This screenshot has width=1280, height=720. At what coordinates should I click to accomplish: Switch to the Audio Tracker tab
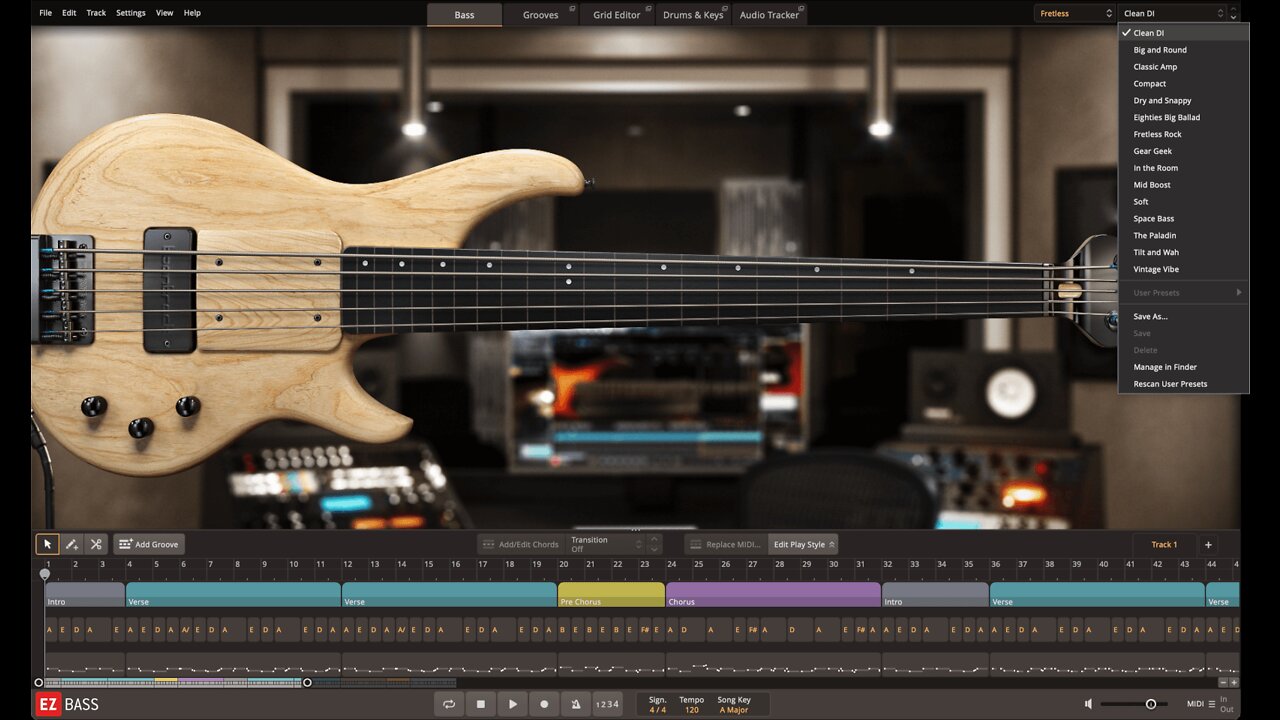(769, 15)
